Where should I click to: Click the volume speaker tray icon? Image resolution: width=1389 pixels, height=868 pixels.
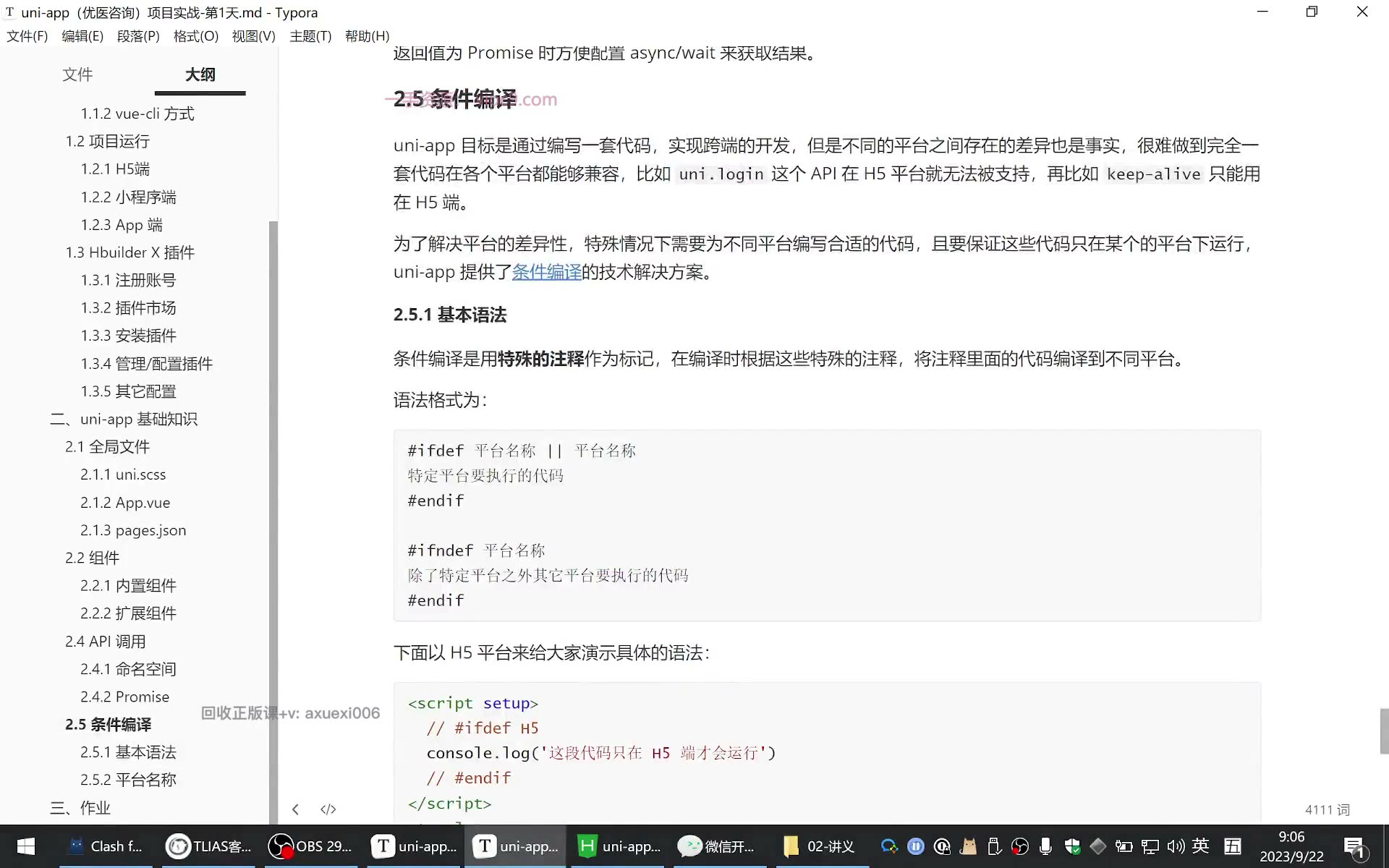pos(1176,846)
